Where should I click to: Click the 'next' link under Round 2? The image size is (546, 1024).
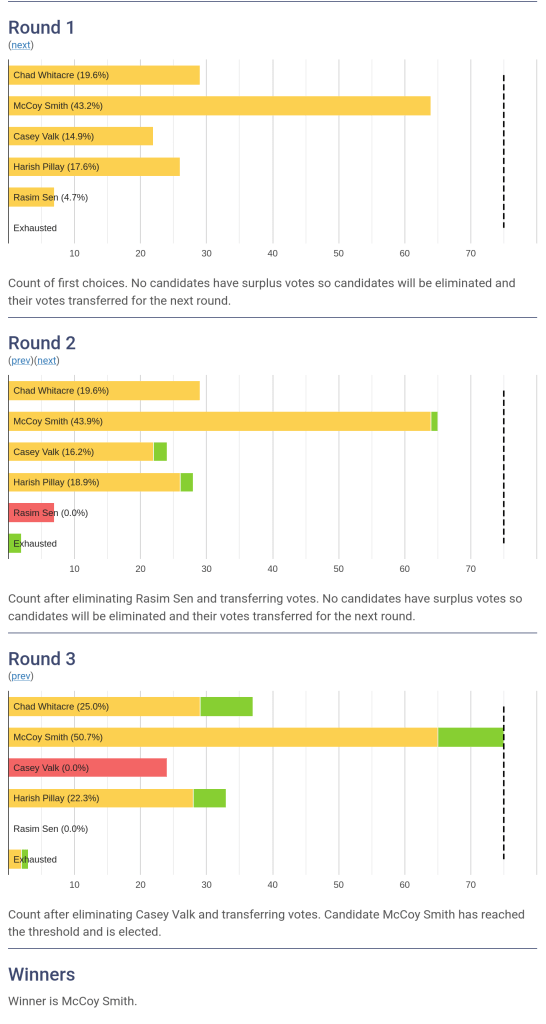pyautogui.click(x=46, y=360)
